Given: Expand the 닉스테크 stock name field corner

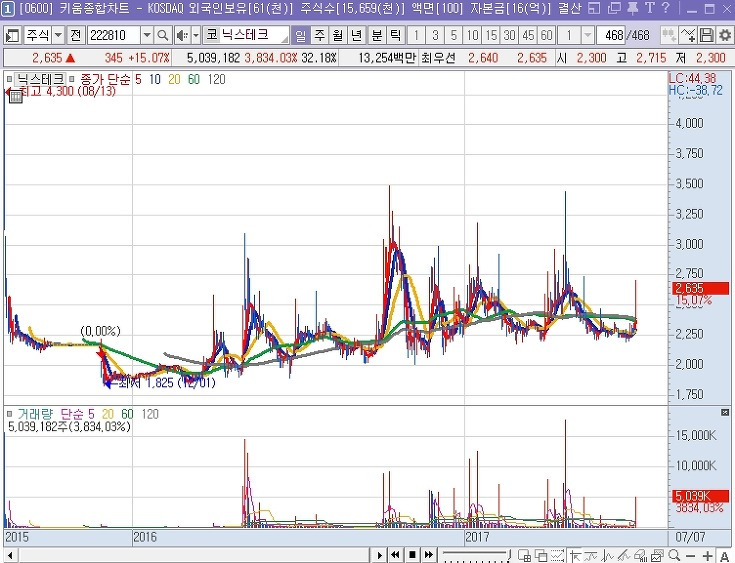Looking at the screenshot, I should 285,39.
